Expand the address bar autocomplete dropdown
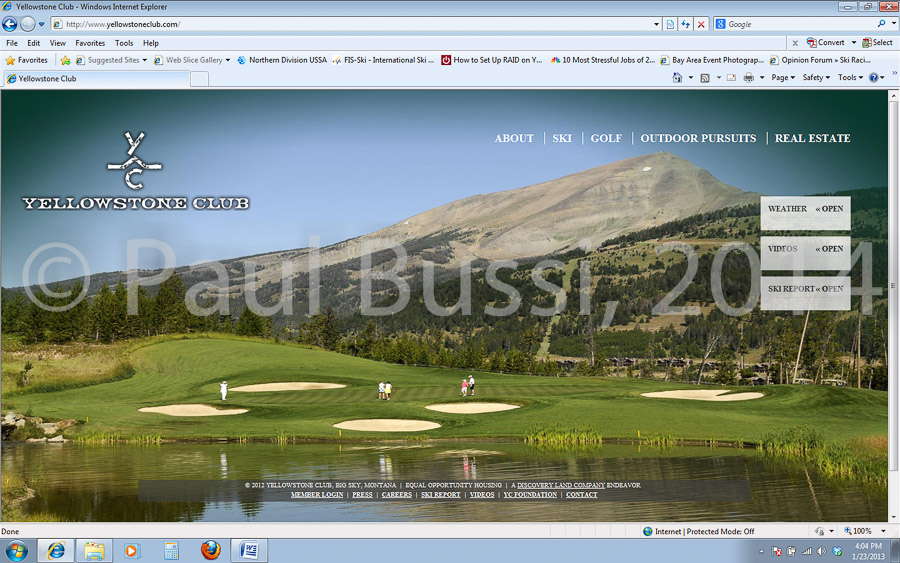The height and width of the screenshot is (563, 900). [656, 24]
